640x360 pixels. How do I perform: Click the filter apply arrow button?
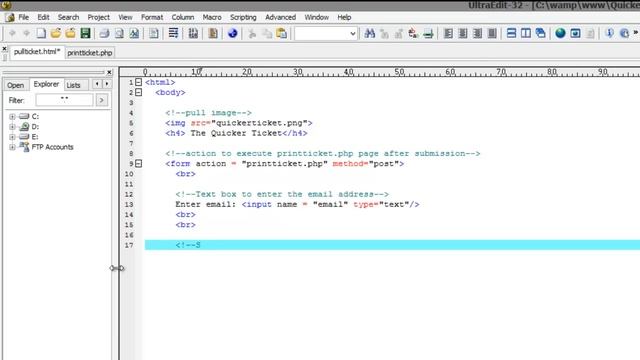point(102,100)
